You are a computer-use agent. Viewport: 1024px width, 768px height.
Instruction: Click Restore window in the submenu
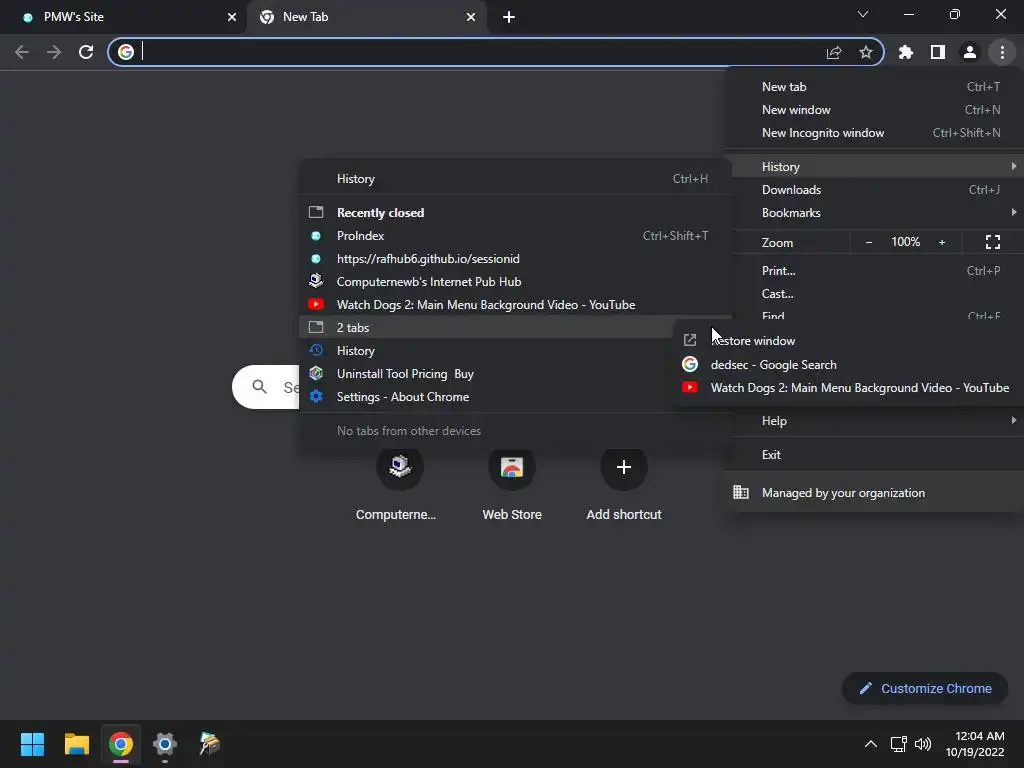click(x=849, y=341)
